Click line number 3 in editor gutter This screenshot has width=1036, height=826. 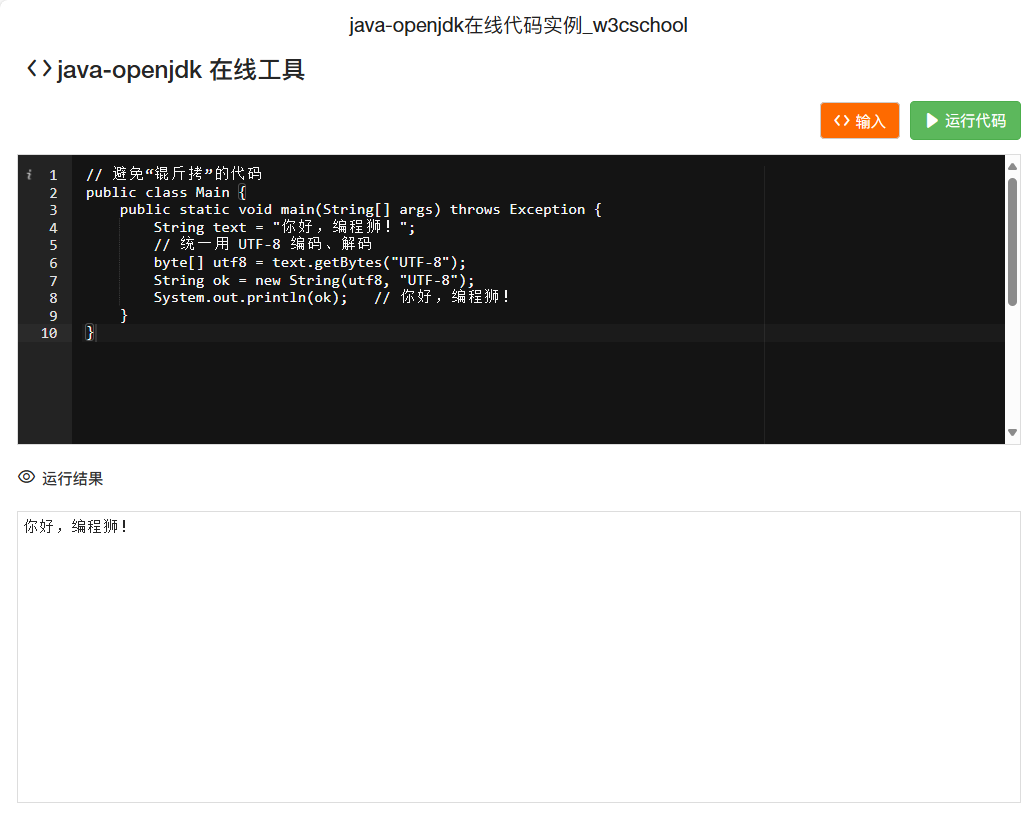53,210
